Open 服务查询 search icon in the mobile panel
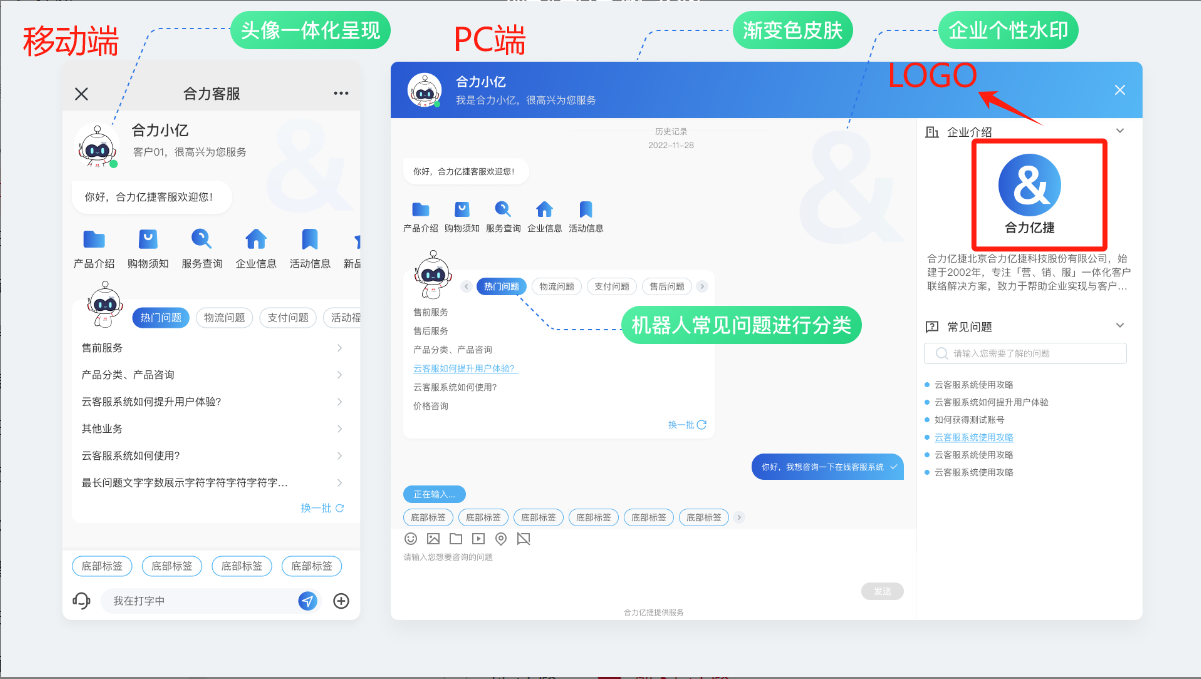The width and height of the screenshot is (1201, 679). coord(202,239)
